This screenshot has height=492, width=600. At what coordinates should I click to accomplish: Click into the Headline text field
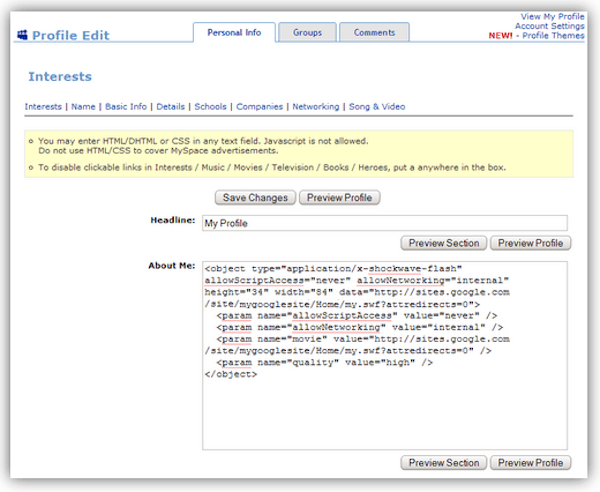click(385, 223)
